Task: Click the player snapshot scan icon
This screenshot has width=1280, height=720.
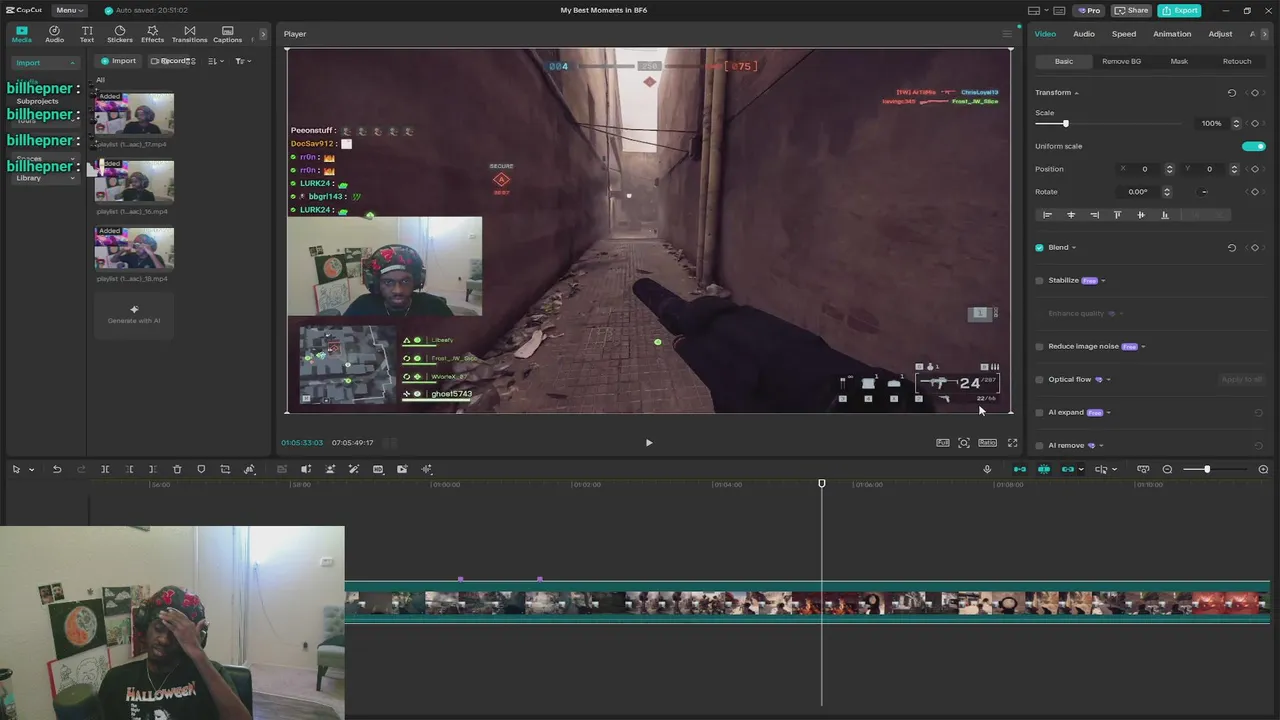Action: tap(964, 442)
